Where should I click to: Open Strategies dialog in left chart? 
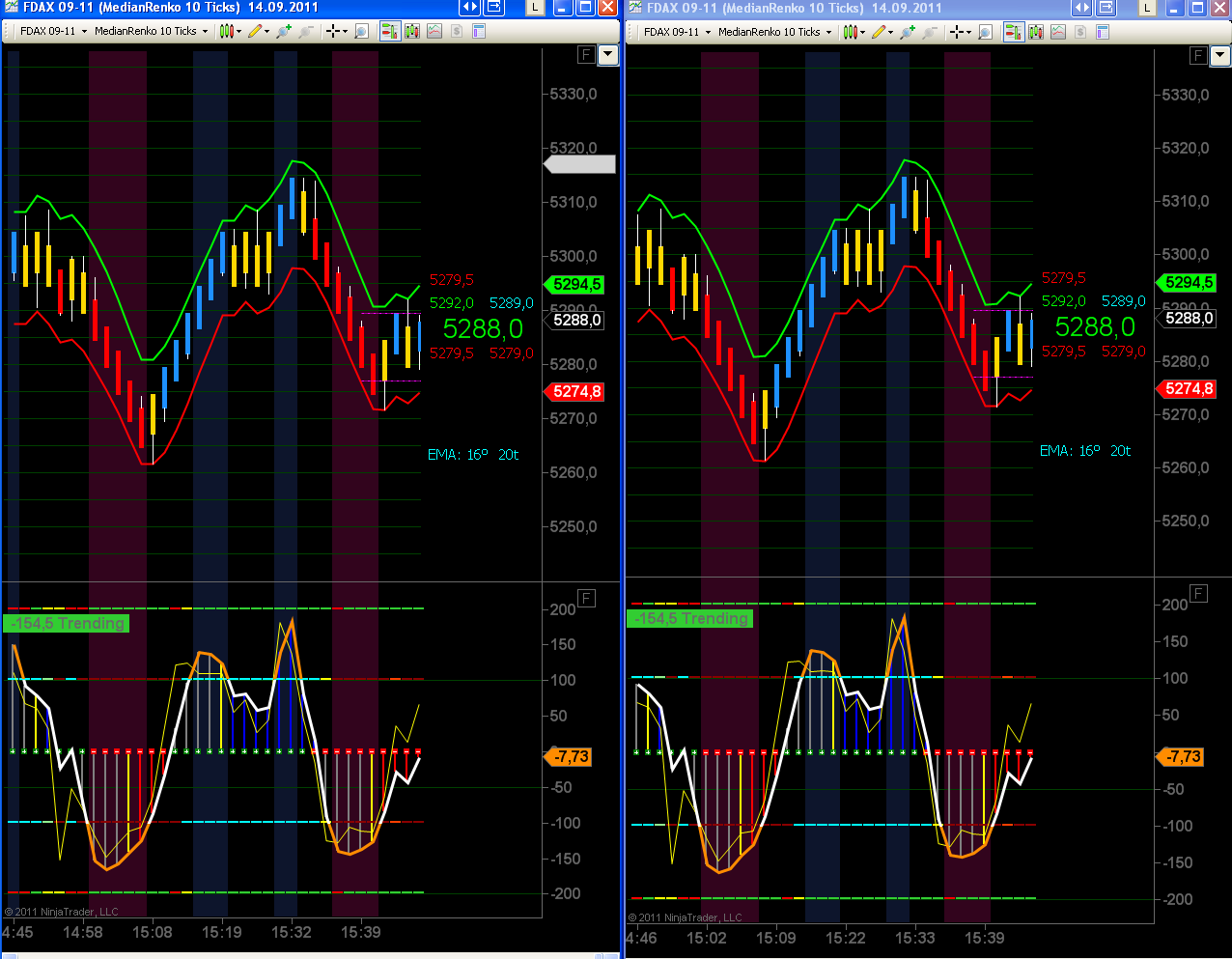point(456,31)
